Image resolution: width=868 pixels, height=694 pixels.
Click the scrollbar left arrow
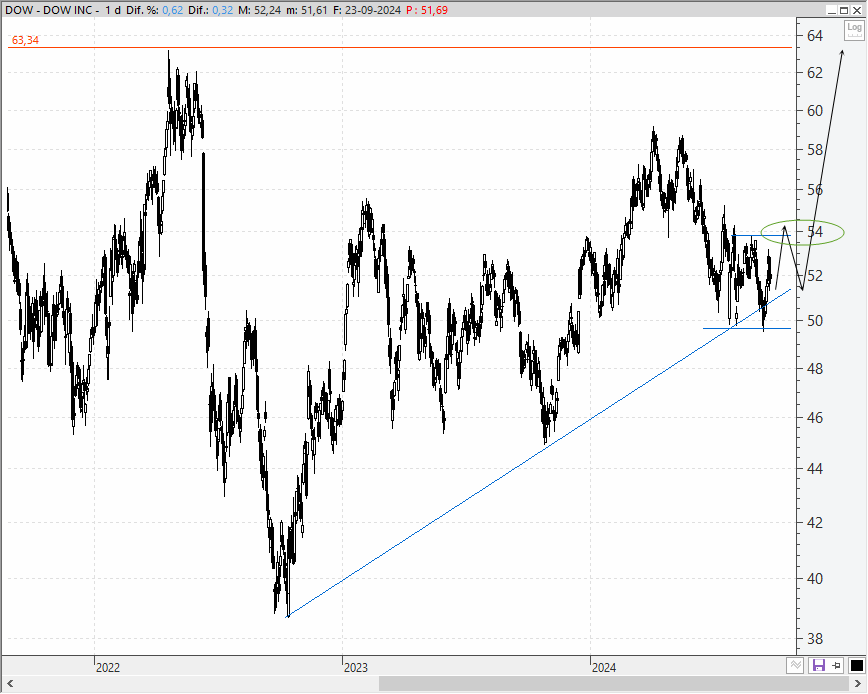9,684
